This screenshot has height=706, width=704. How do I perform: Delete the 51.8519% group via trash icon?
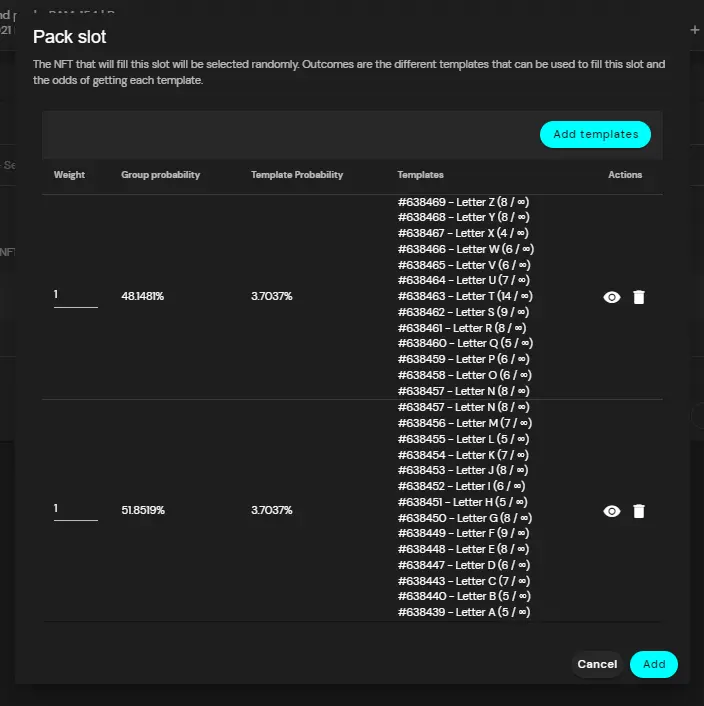tap(639, 511)
